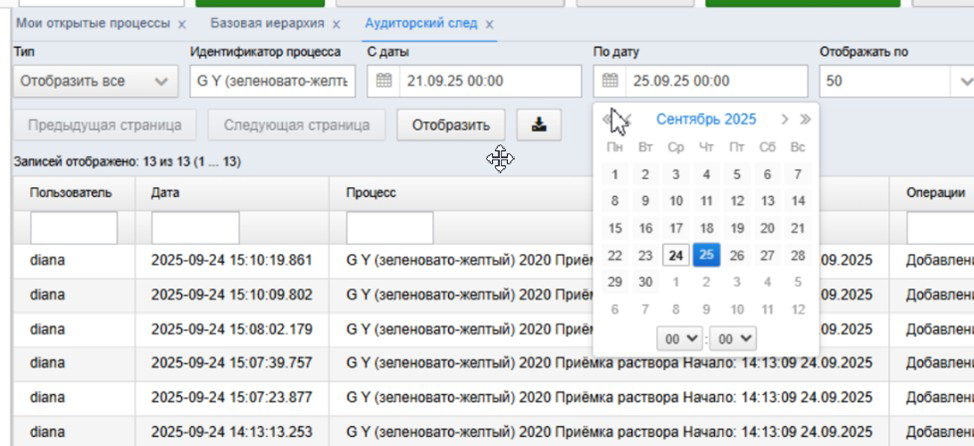Image resolution: width=974 pixels, height=446 pixels.
Task: Switch to 'Мои открытые процессы' tab
Action: click(x=93, y=24)
